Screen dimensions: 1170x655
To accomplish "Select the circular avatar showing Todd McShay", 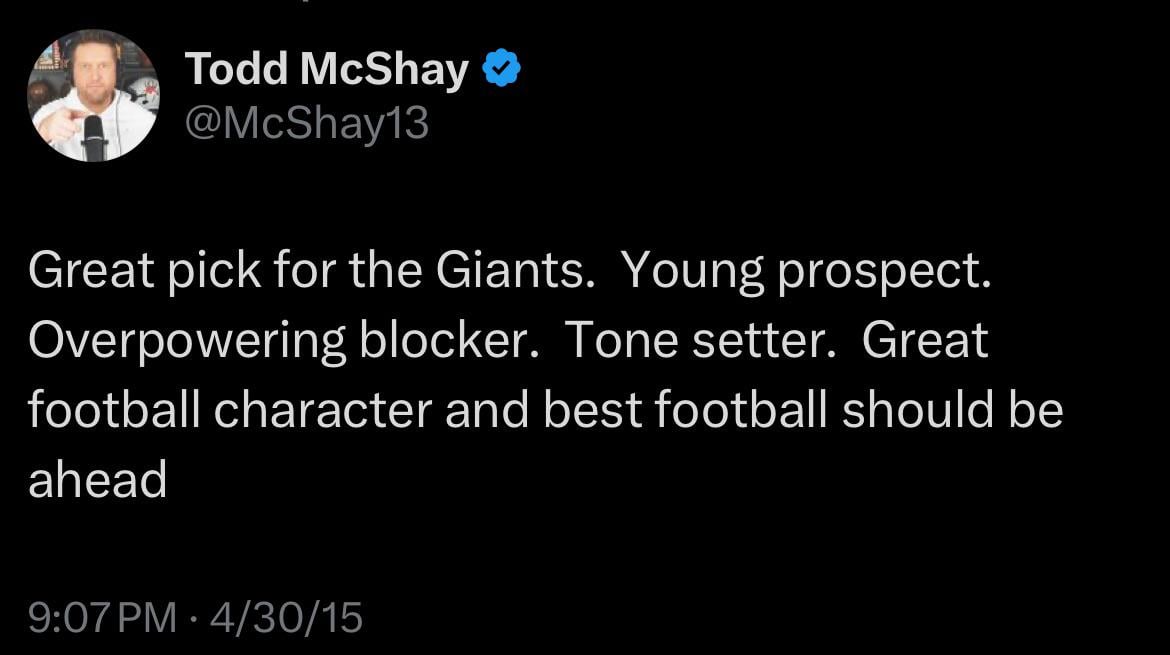I will pos(93,95).
